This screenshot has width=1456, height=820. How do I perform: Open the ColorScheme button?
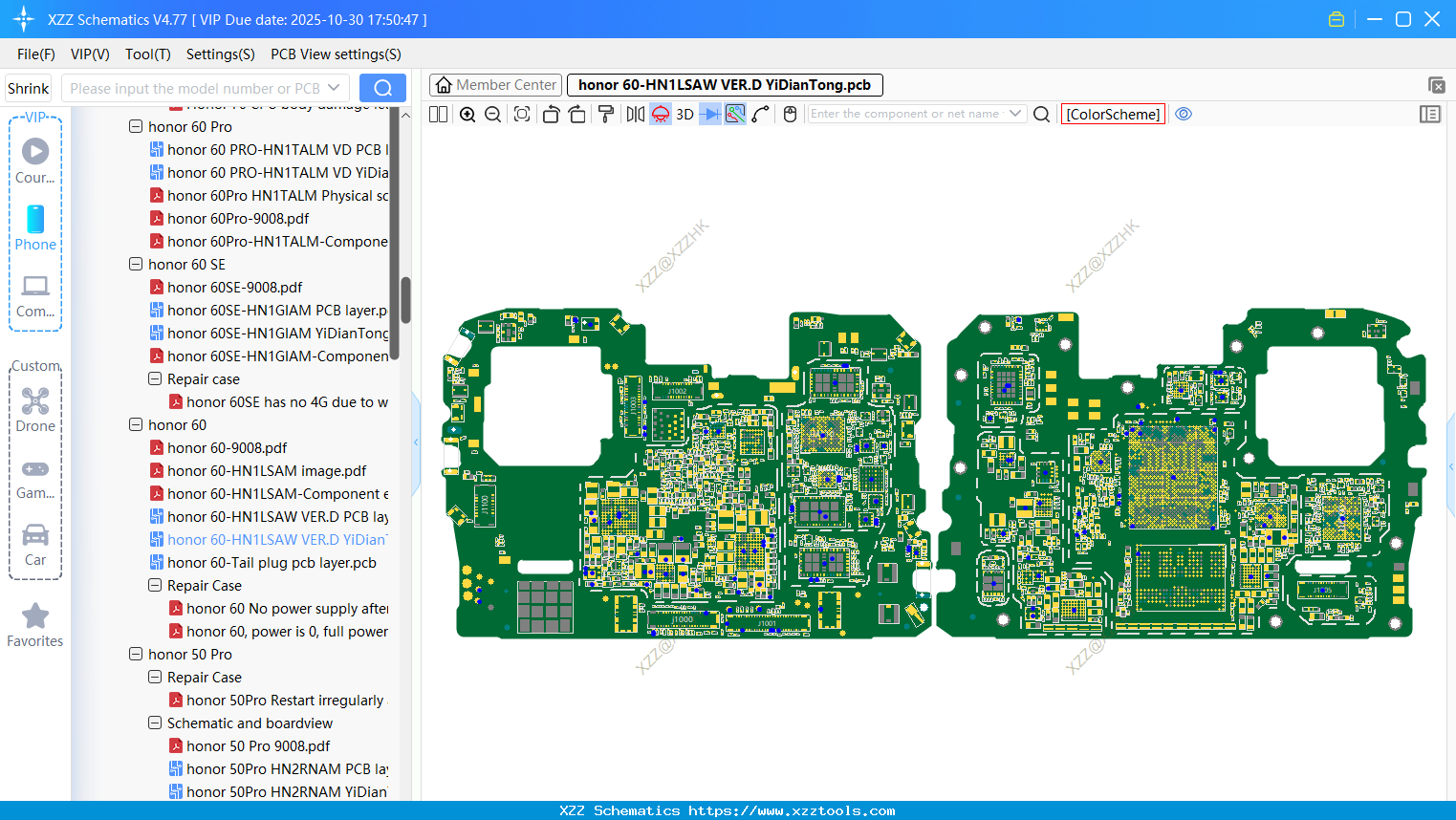tap(1113, 114)
